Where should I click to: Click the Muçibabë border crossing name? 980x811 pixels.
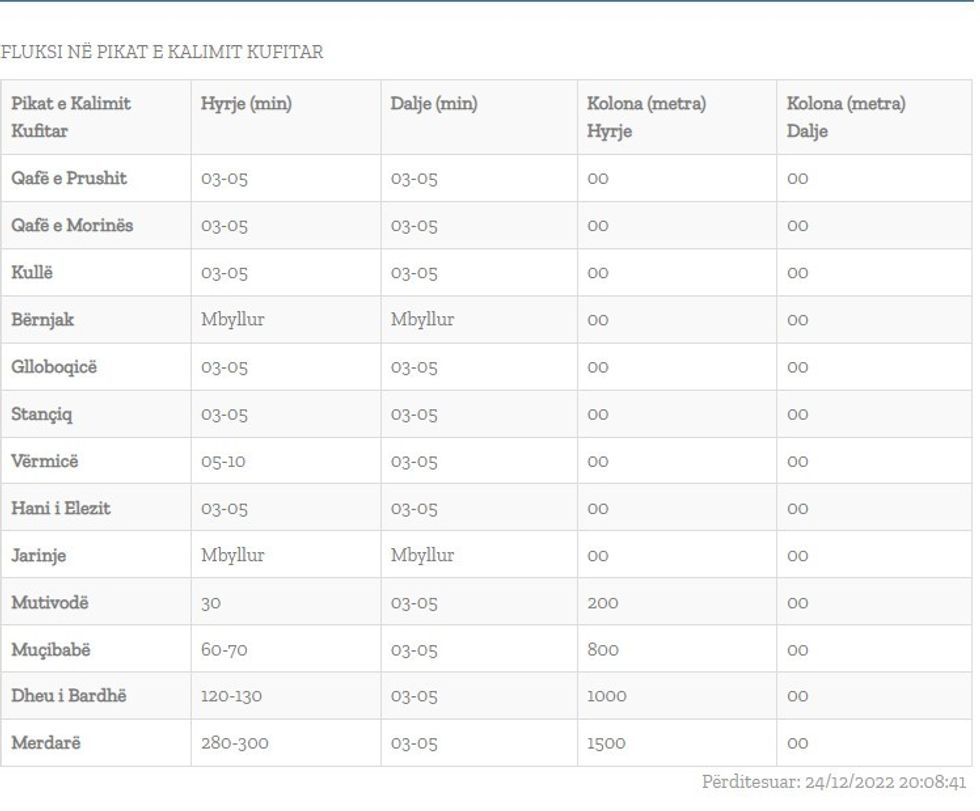[x=51, y=650]
